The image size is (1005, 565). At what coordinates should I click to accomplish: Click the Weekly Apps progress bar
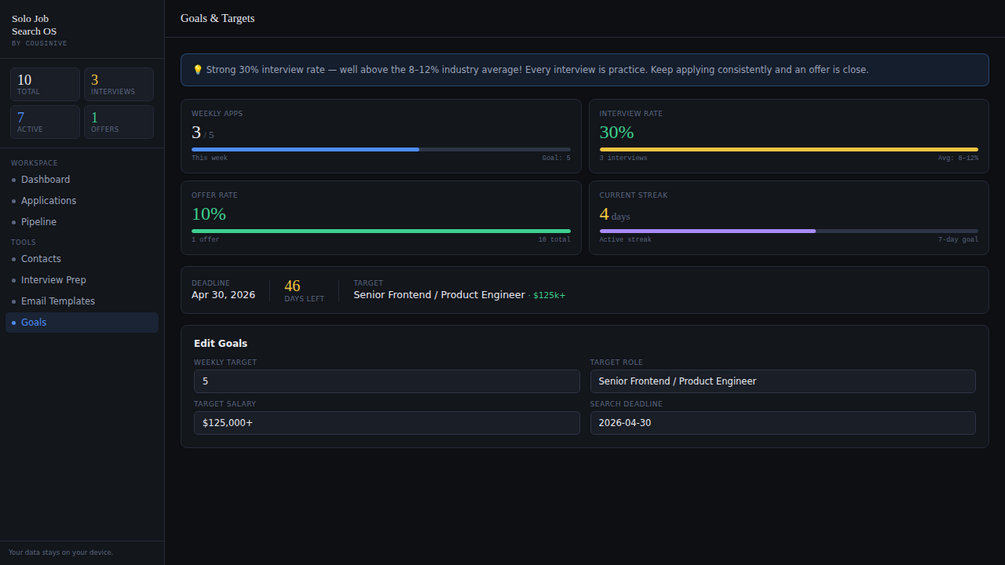[x=381, y=149]
